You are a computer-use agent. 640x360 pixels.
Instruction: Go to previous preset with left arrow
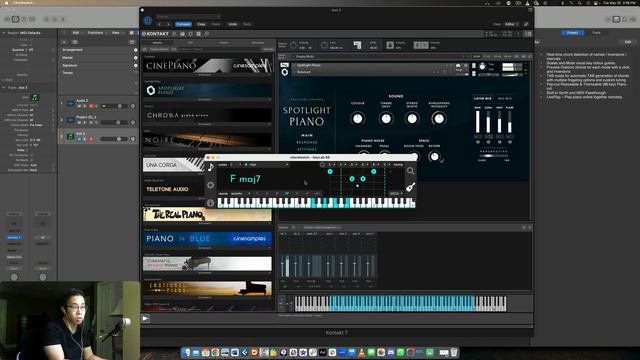pyautogui.click(x=160, y=24)
